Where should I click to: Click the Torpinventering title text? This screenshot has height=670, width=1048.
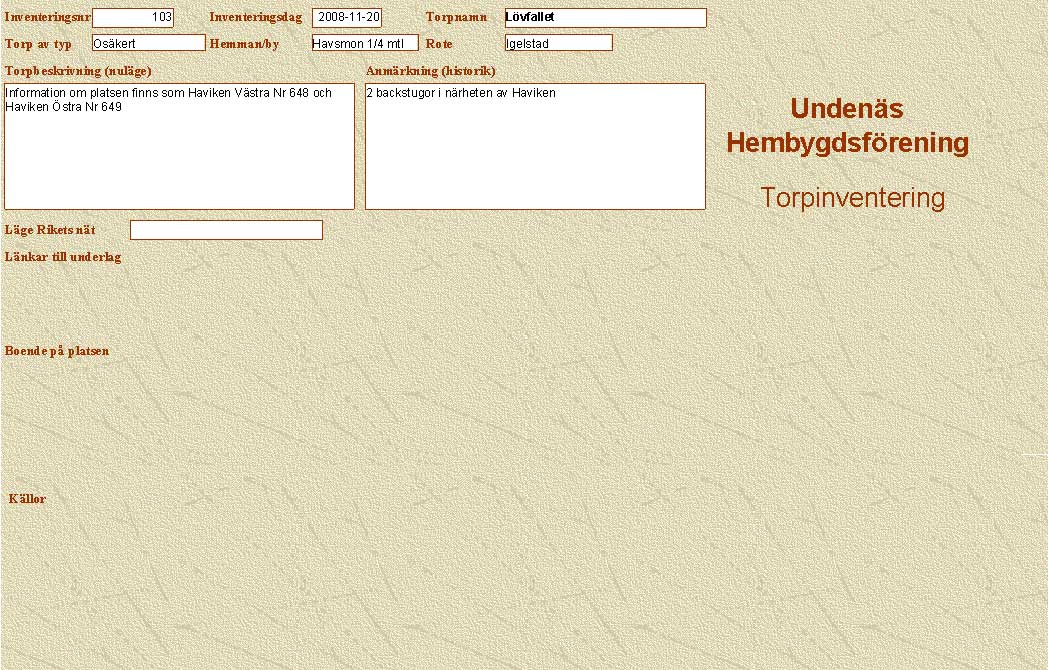pos(852,198)
